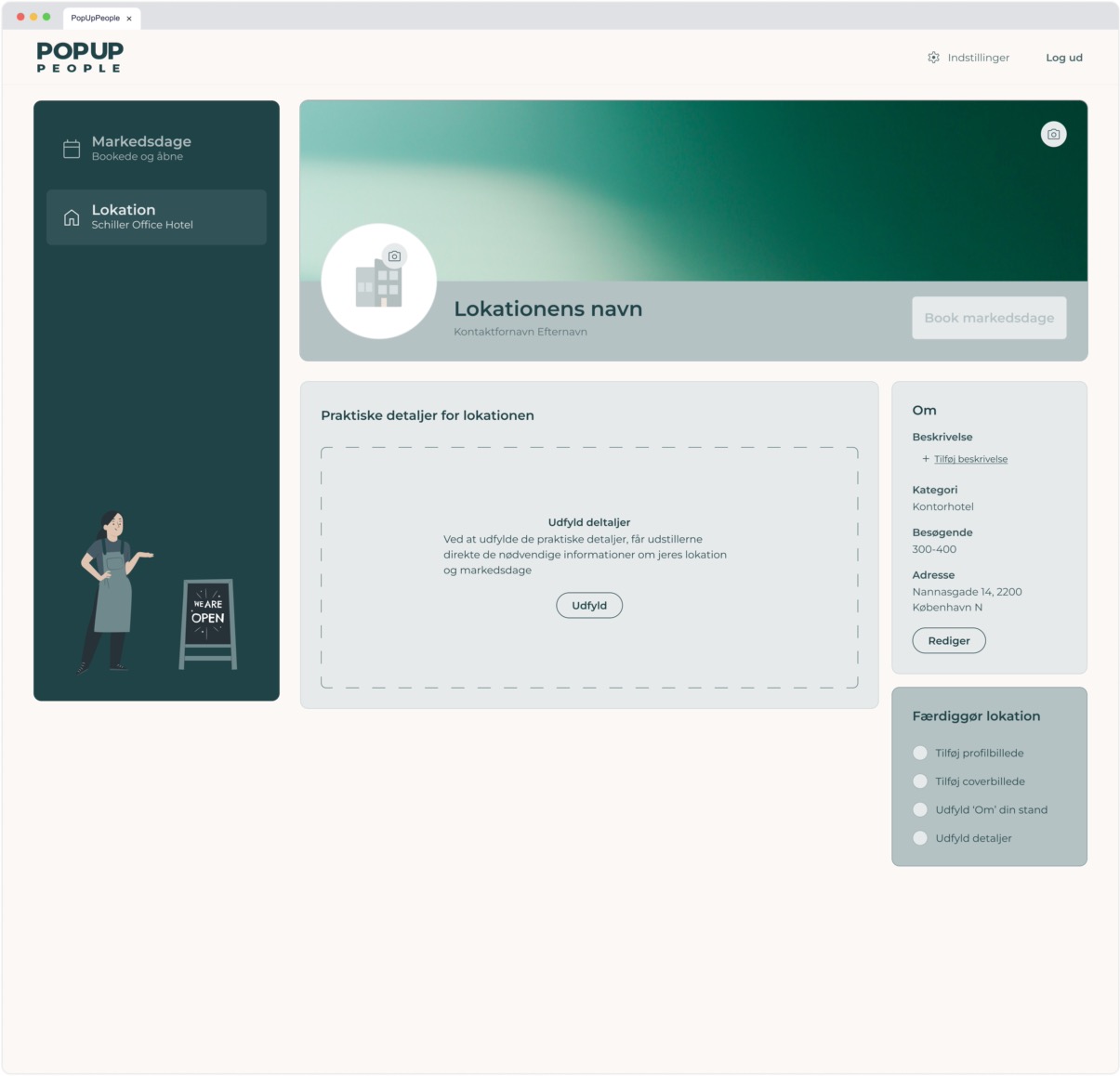Click the house icon beside Lokation
This screenshot has height=1076, width=1120.
pyautogui.click(x=71, y=217)
